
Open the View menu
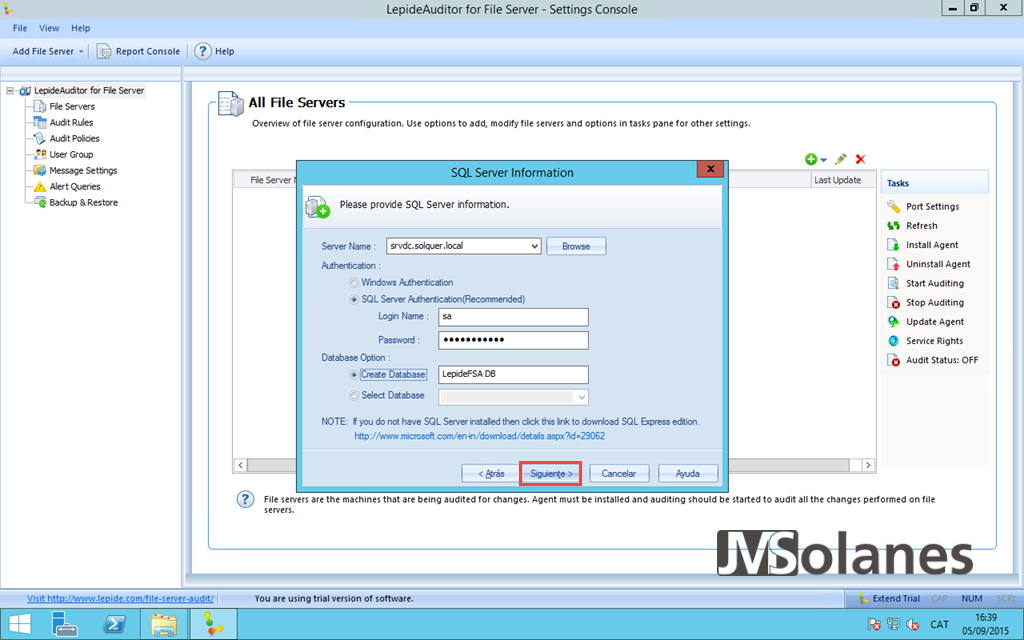pyautogui.click(x=49, y=28)
